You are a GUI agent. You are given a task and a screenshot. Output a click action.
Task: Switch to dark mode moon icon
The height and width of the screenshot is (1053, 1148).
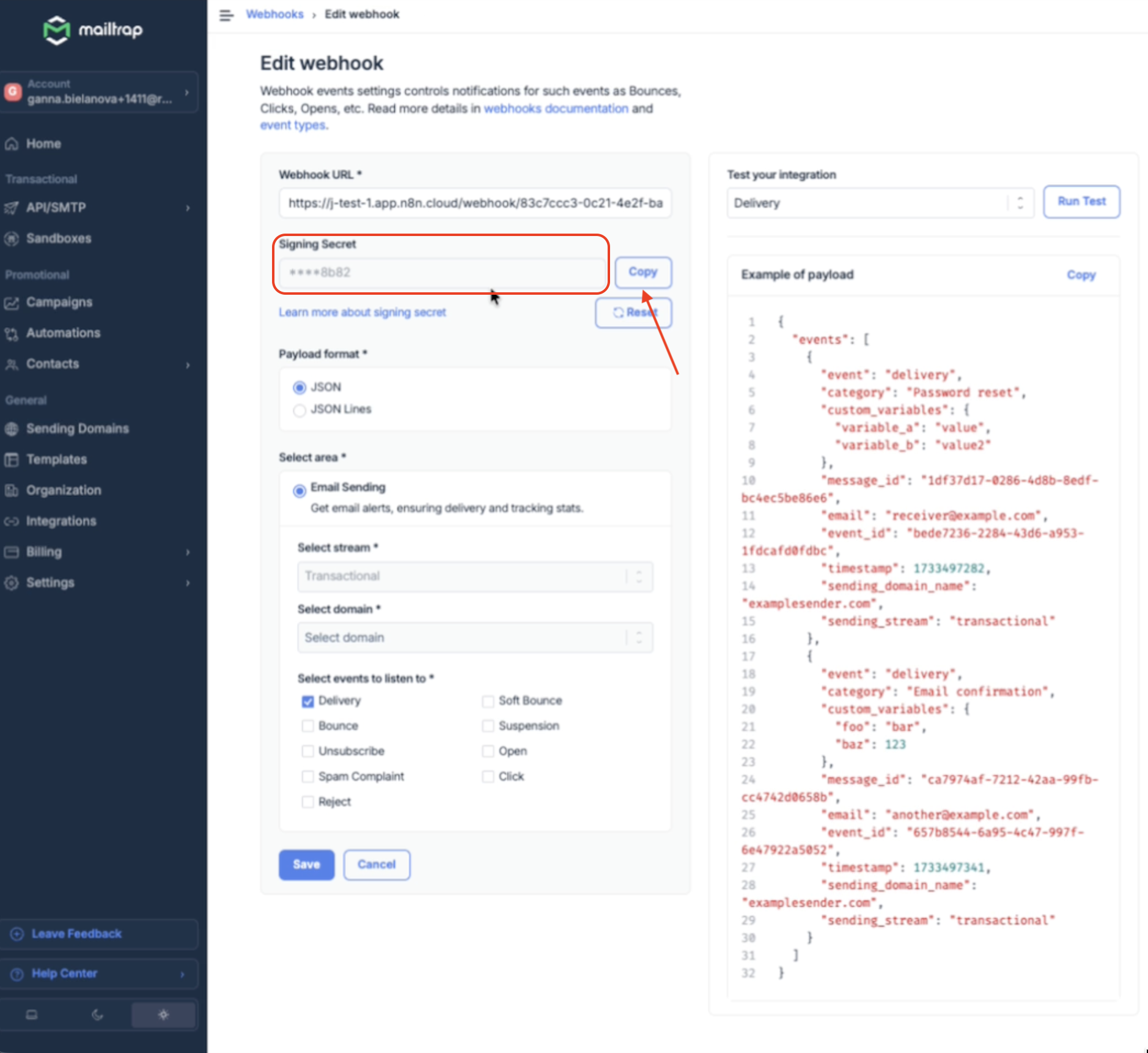(x=97, y=1015)
